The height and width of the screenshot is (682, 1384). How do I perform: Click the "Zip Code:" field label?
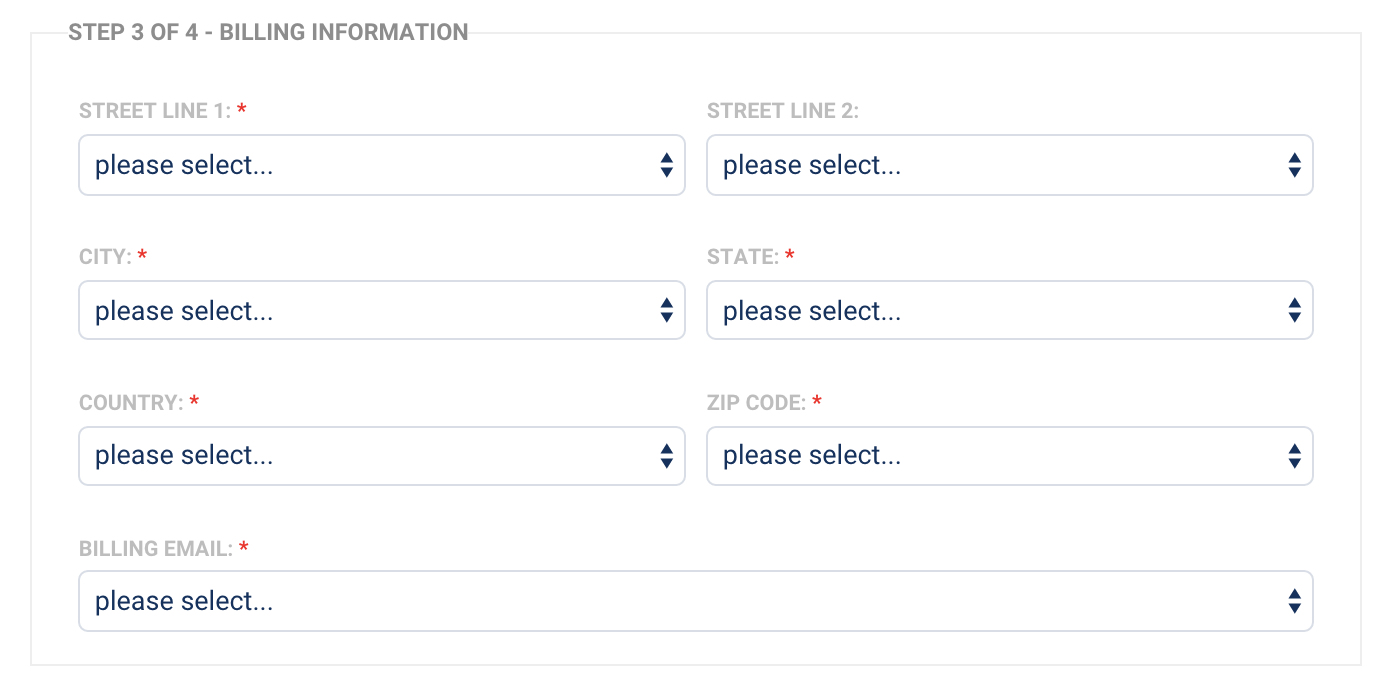pos(756,403)
